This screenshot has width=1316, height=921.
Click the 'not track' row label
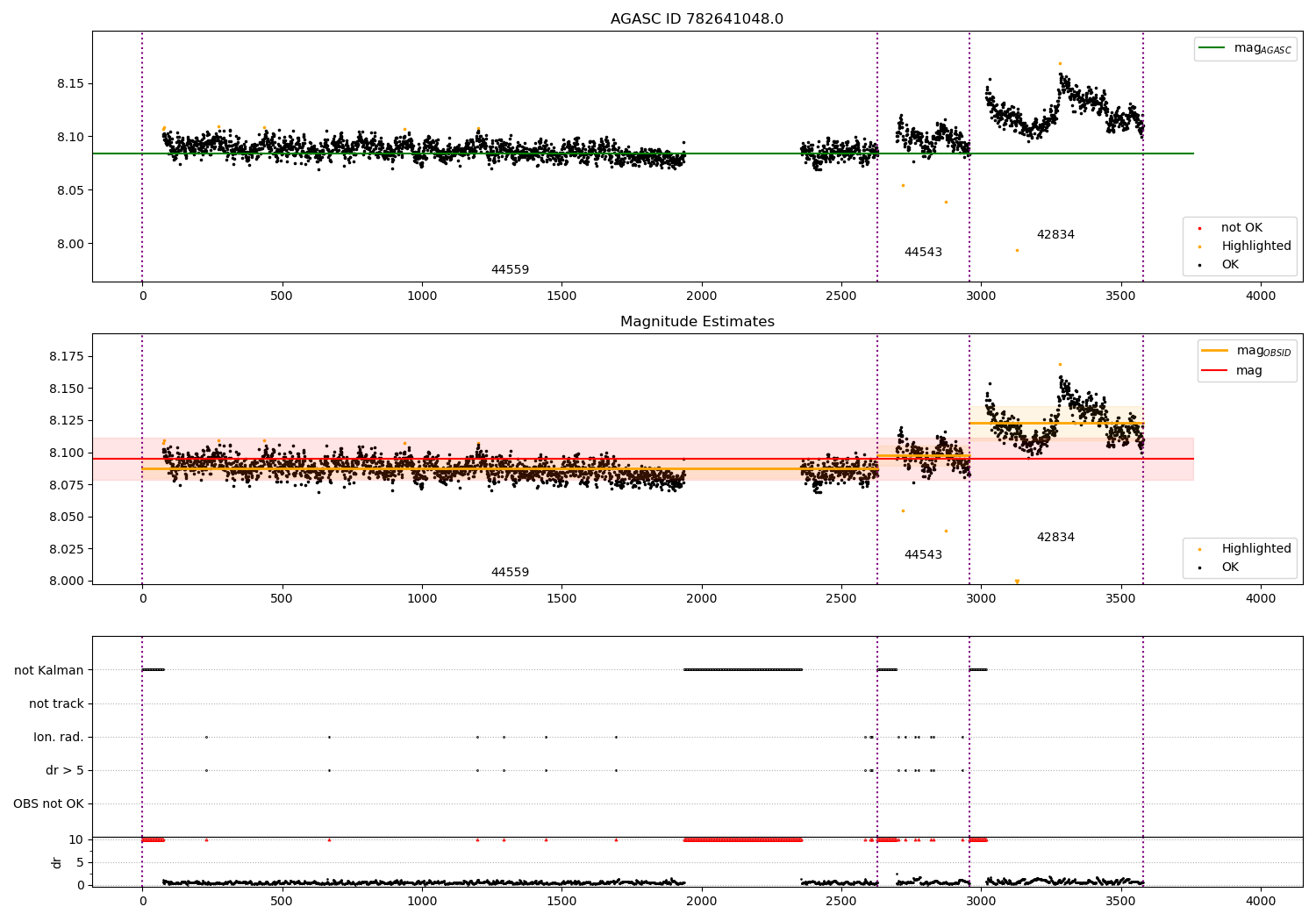tap(56, 704)
